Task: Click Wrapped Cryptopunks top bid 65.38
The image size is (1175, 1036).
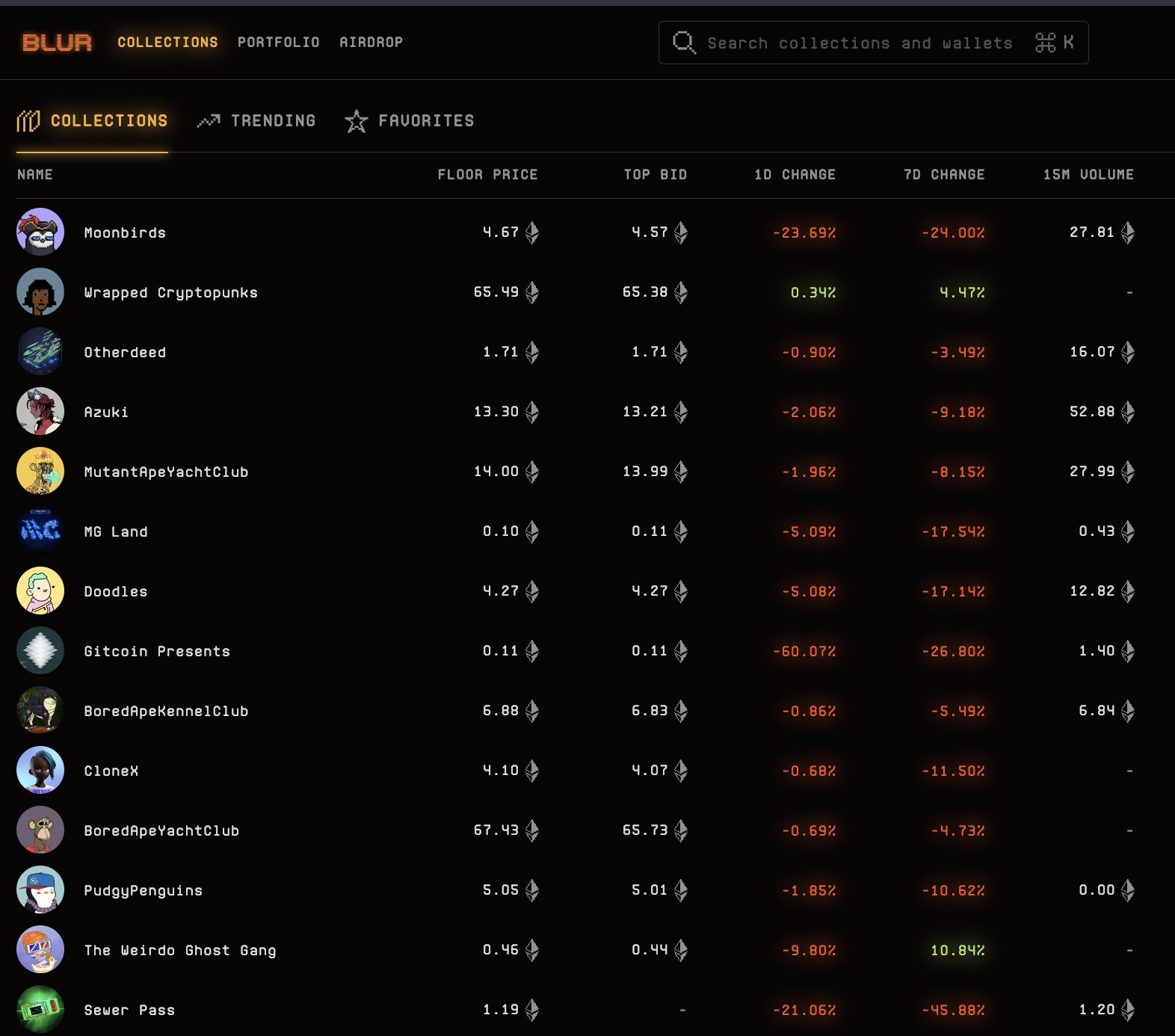Action: tap(645, 292)
